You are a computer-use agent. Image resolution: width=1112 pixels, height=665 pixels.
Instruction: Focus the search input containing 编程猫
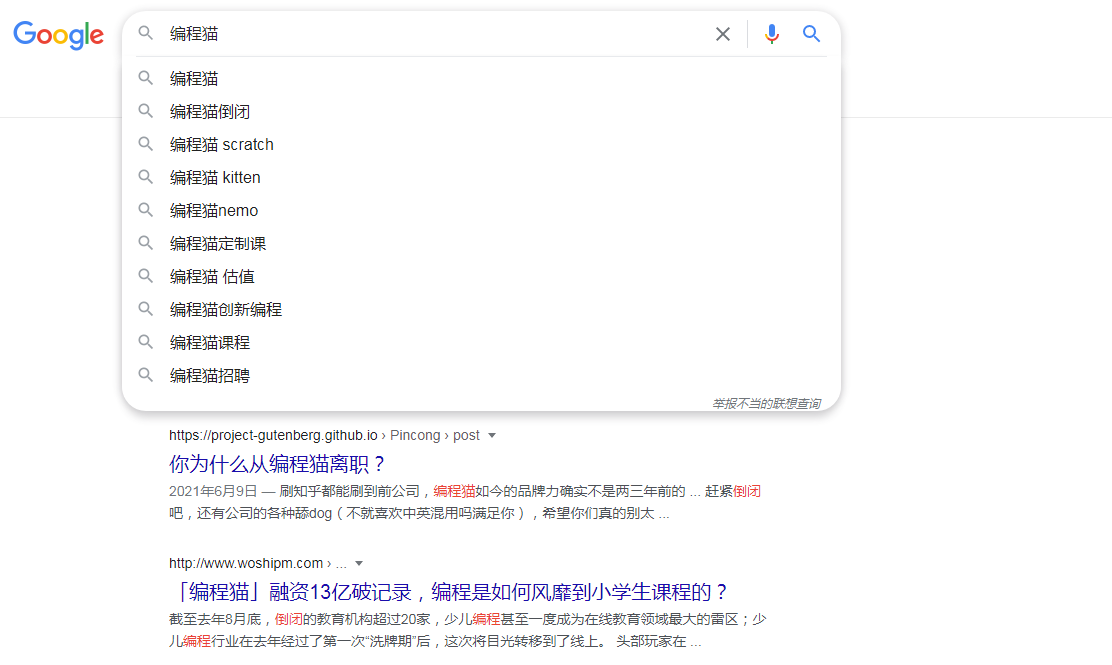(436, 33)
